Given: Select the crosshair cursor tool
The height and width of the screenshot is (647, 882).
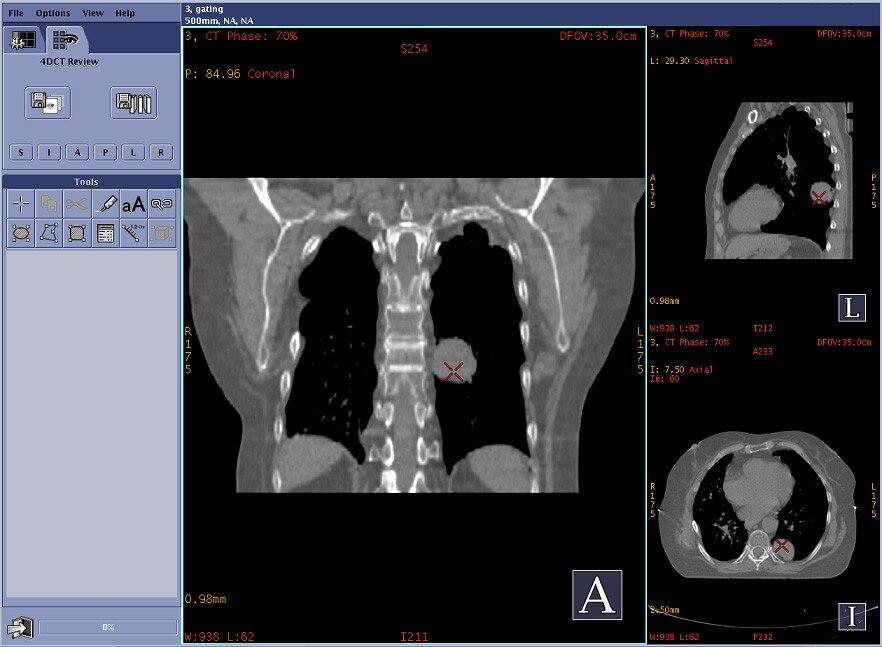Looking at the screenshot, I should 20,203.
